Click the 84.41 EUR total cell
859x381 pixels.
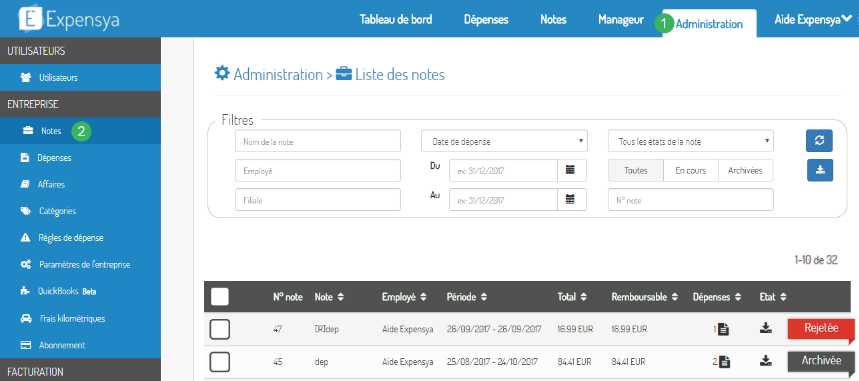574,362
